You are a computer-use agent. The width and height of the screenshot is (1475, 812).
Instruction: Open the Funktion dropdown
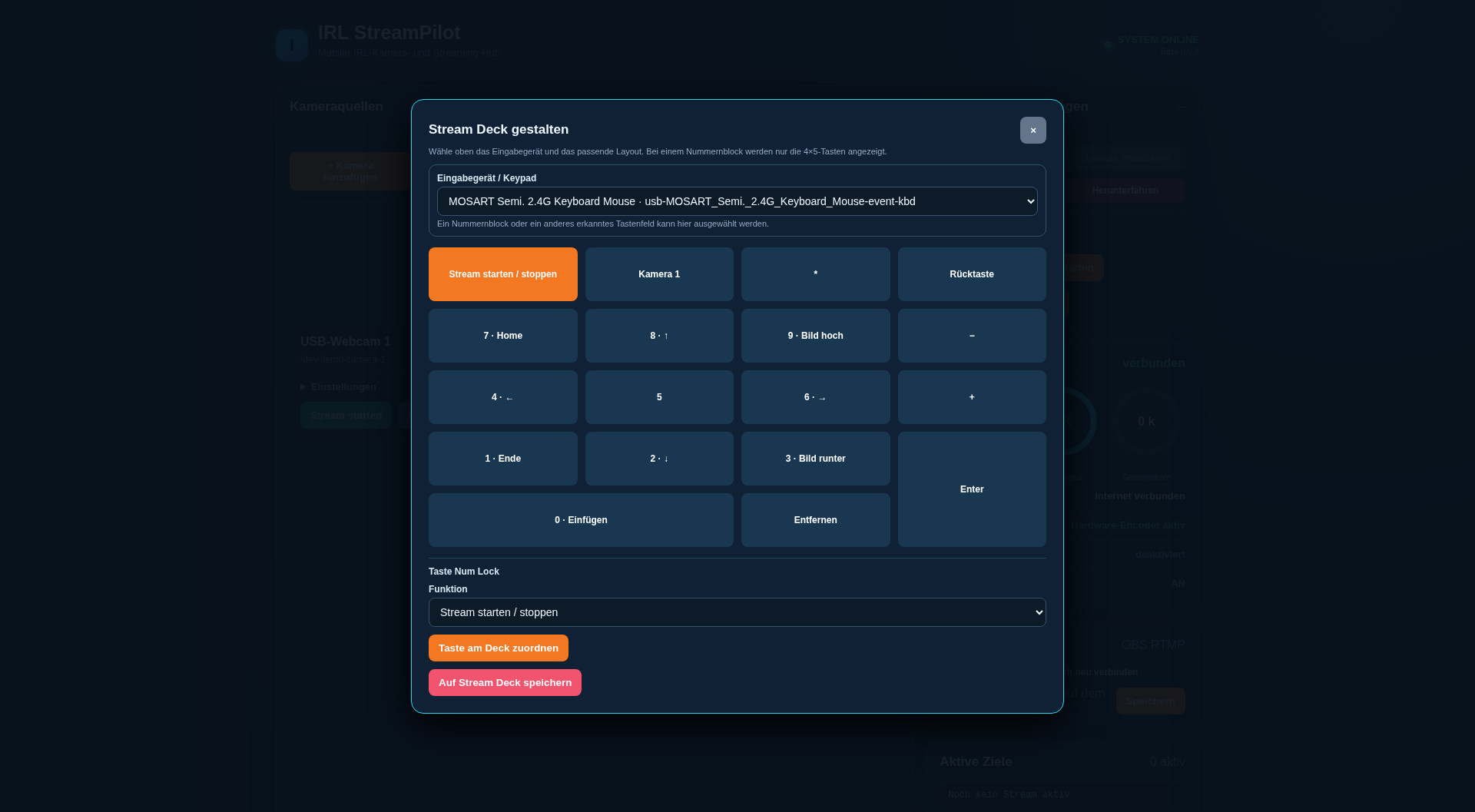[x=737, y=612]
